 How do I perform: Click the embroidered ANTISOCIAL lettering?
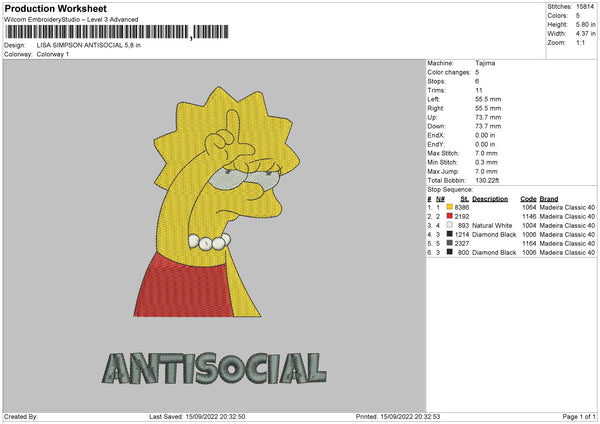point(214,368)
